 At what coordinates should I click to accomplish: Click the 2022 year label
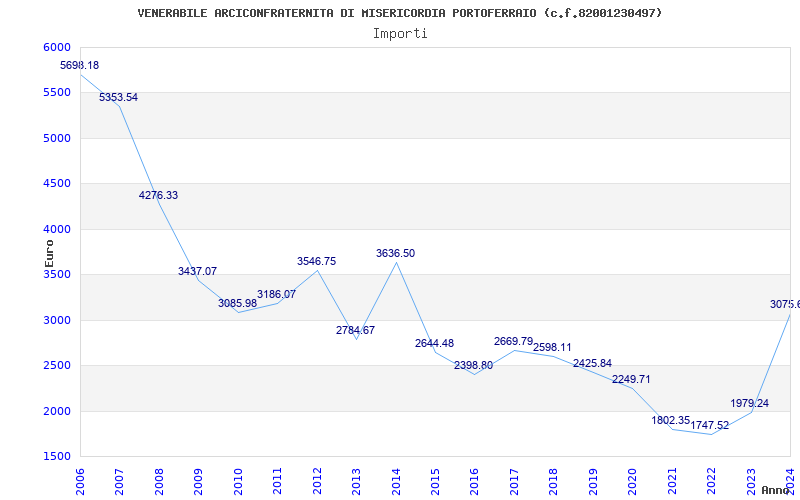711,482
